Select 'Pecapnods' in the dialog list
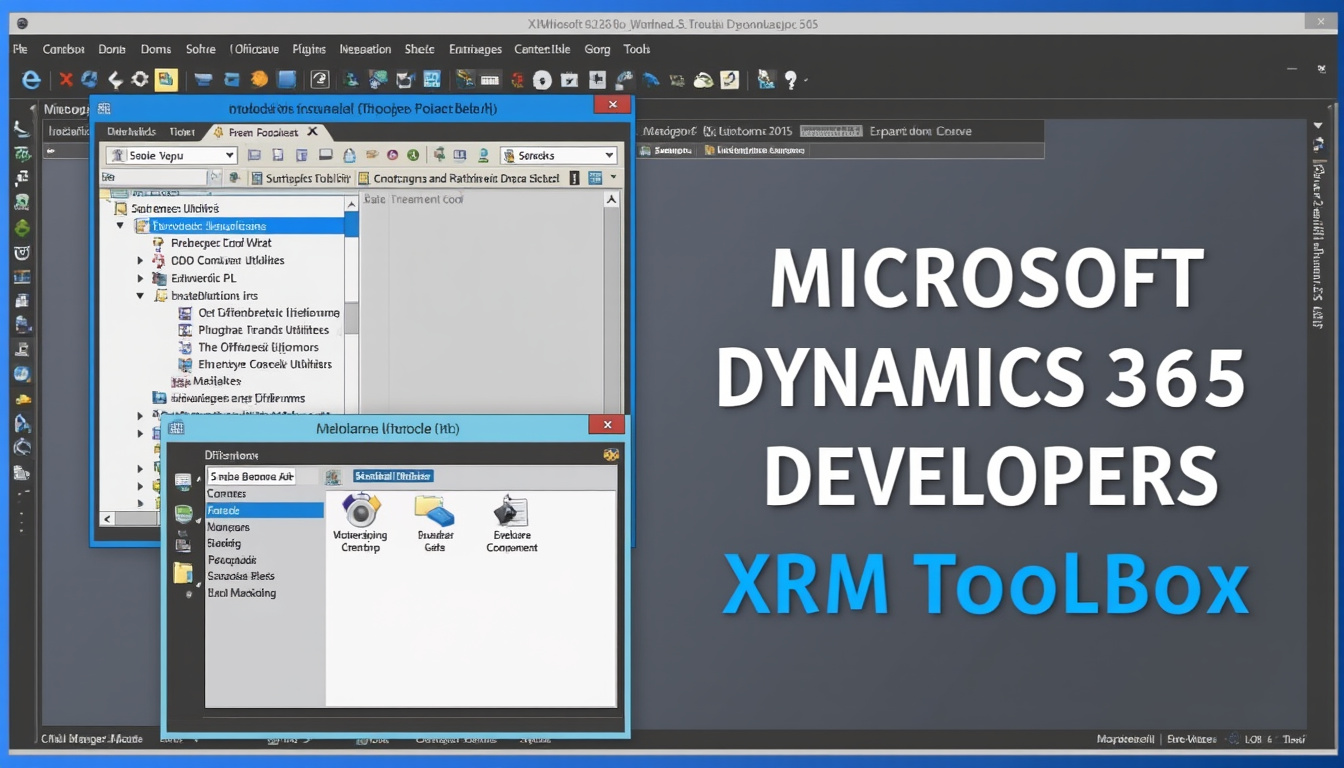The width and height of the screenshot is (1344, 768). pyautogui.click(x=232, y=560)
